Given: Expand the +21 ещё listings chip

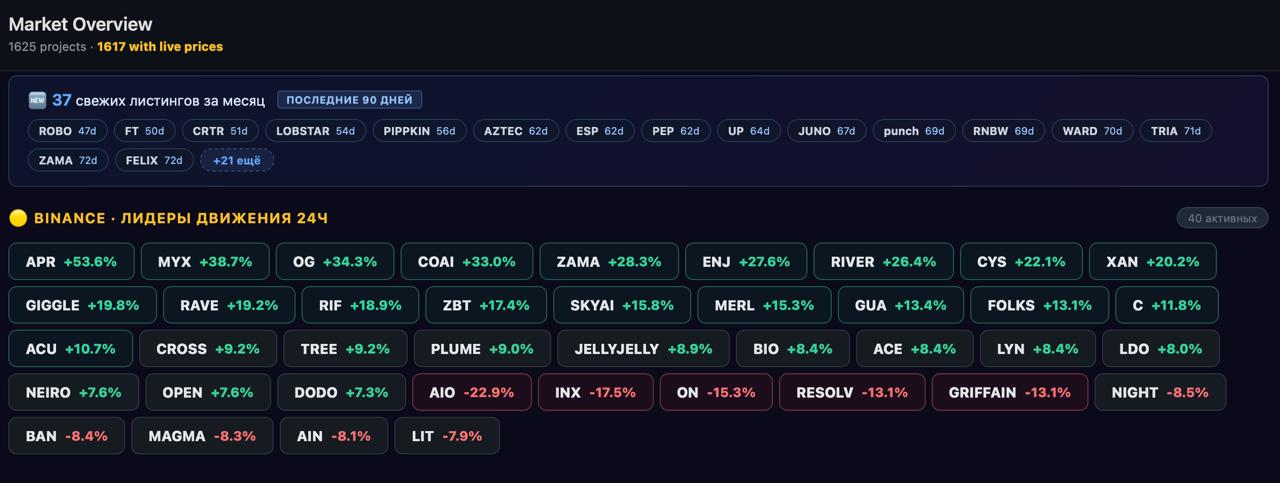Looking at the screenshot, I should 237,160.
